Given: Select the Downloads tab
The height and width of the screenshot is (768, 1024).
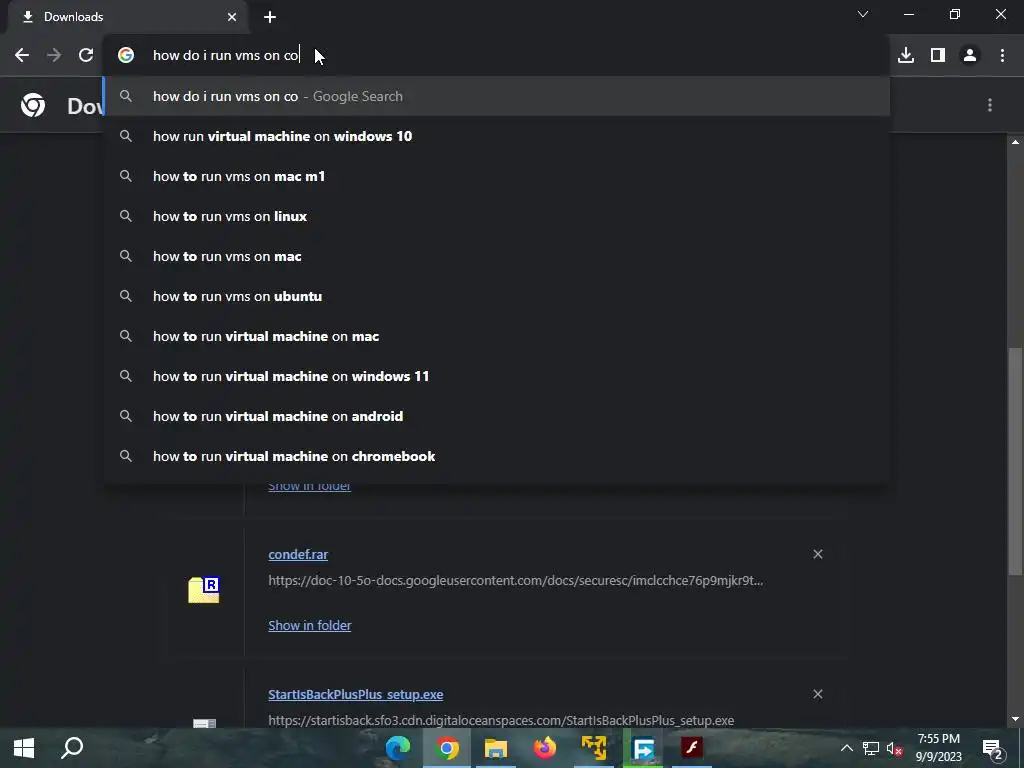Looking at the screenshot, I should (x=127, y=17).
